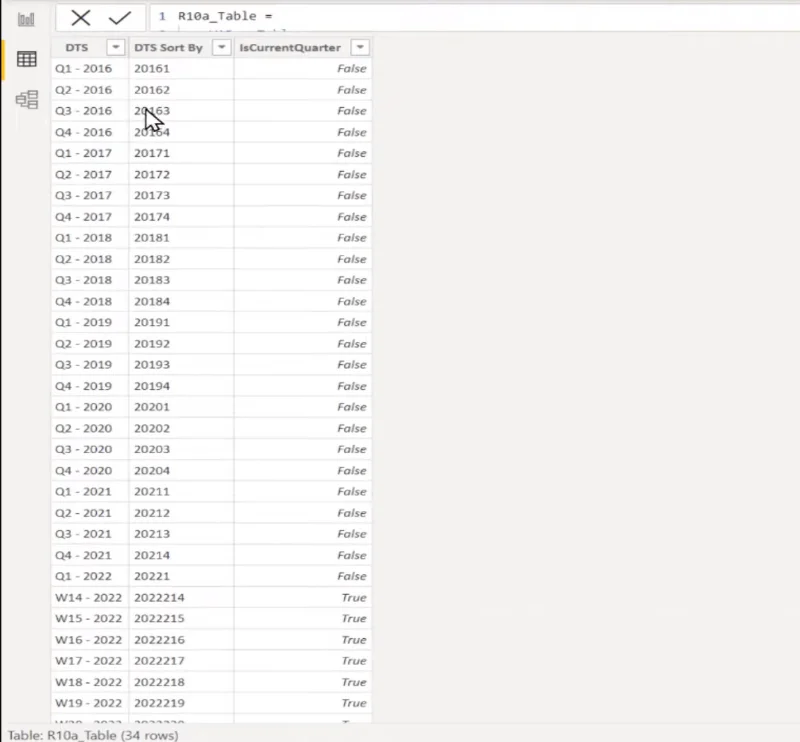Click the W15 - 2022 cell
This screenshot has width=800, height=742.
(x=90, y=619)
